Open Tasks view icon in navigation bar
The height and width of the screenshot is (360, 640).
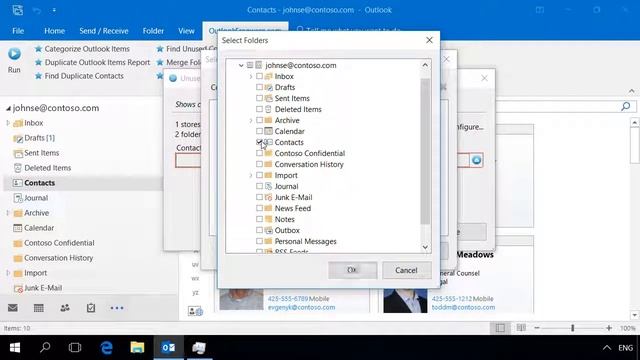point(91,308)
